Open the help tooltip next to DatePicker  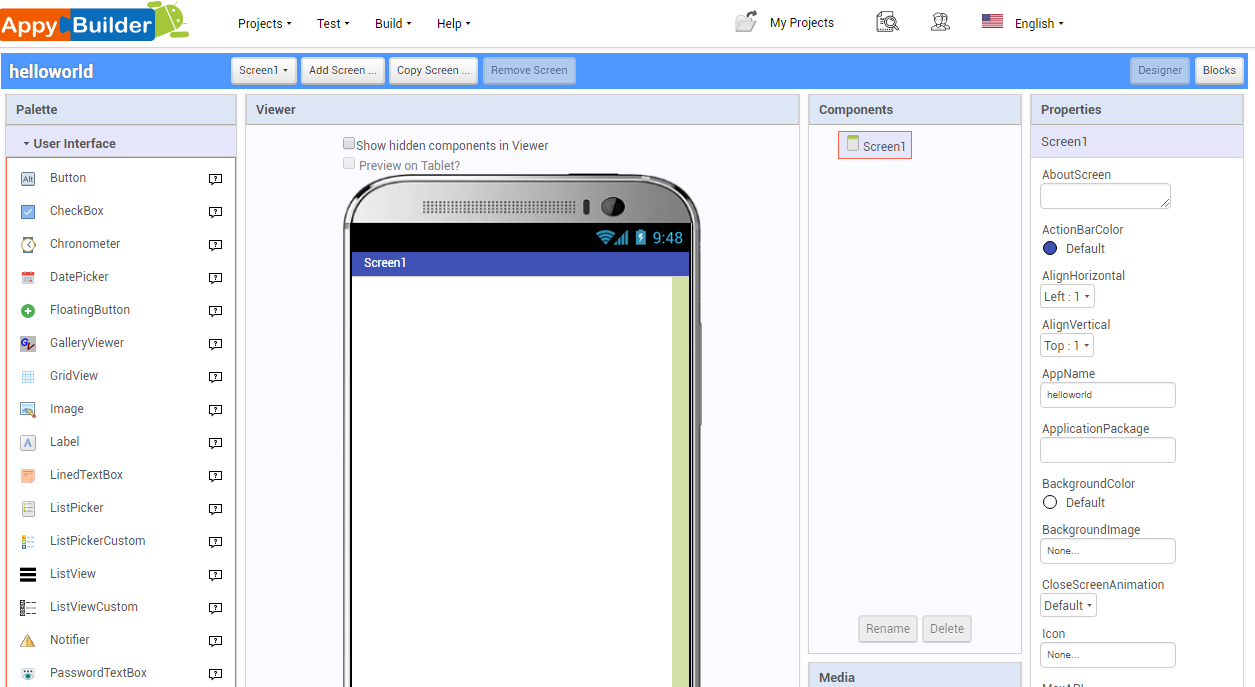(215, 278)
